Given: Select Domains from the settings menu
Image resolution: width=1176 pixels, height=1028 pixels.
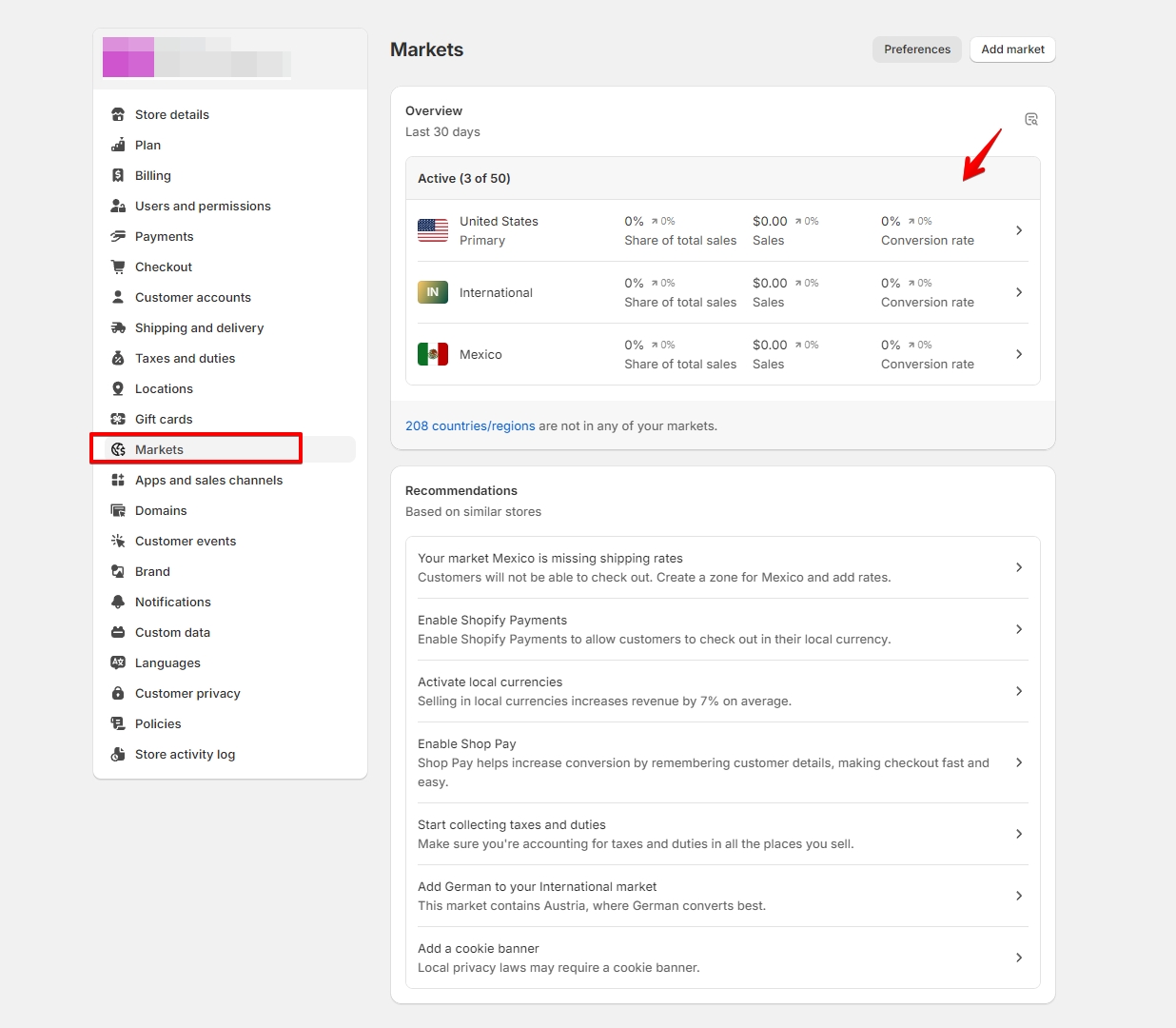Looking at the screenshot, I should (161, 510).
